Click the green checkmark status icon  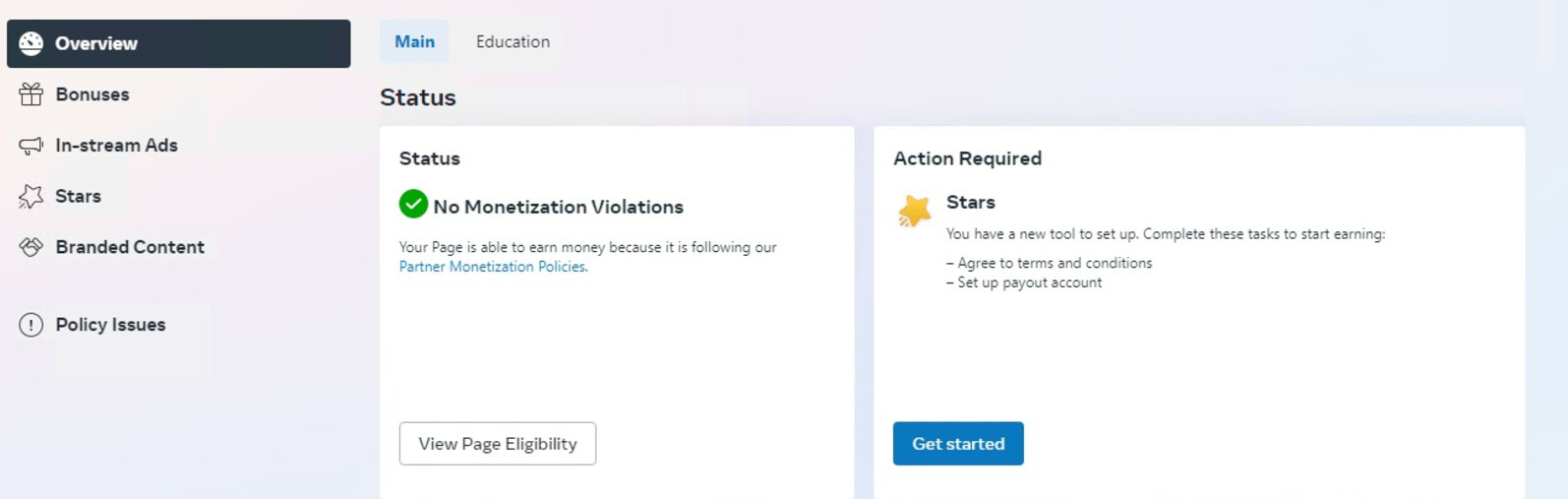pos(413,204)
